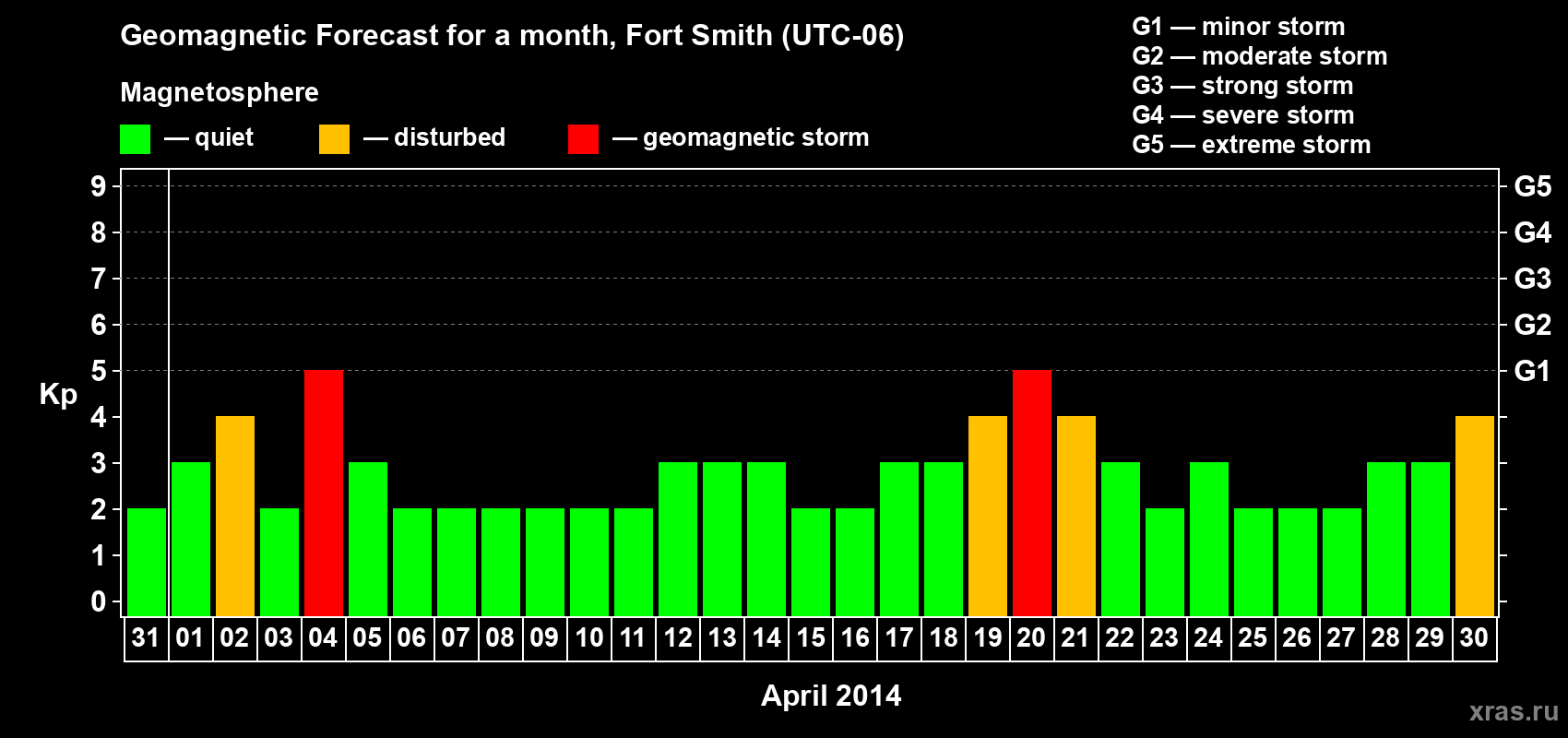The width and height of the screenshot is (1568, 738).
Task: Click the 'G1' right-axis label
Action: tap(1533, 371)
